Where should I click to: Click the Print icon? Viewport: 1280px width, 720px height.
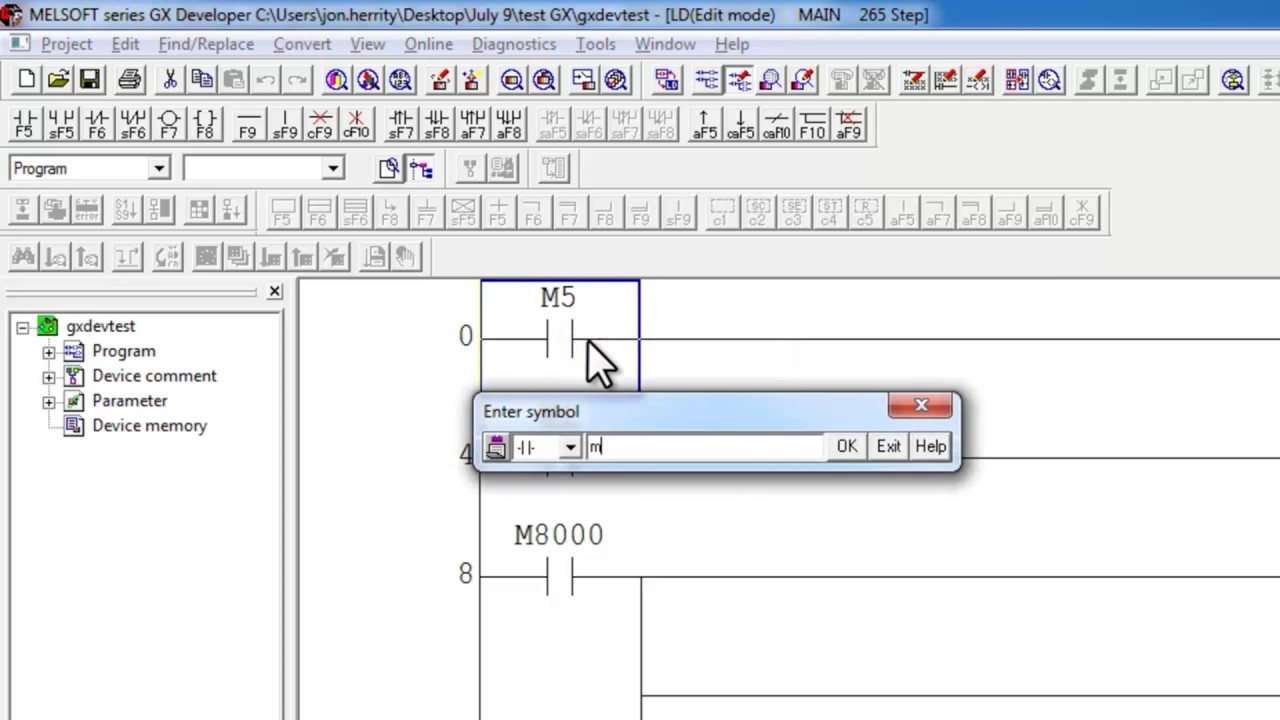129,80
